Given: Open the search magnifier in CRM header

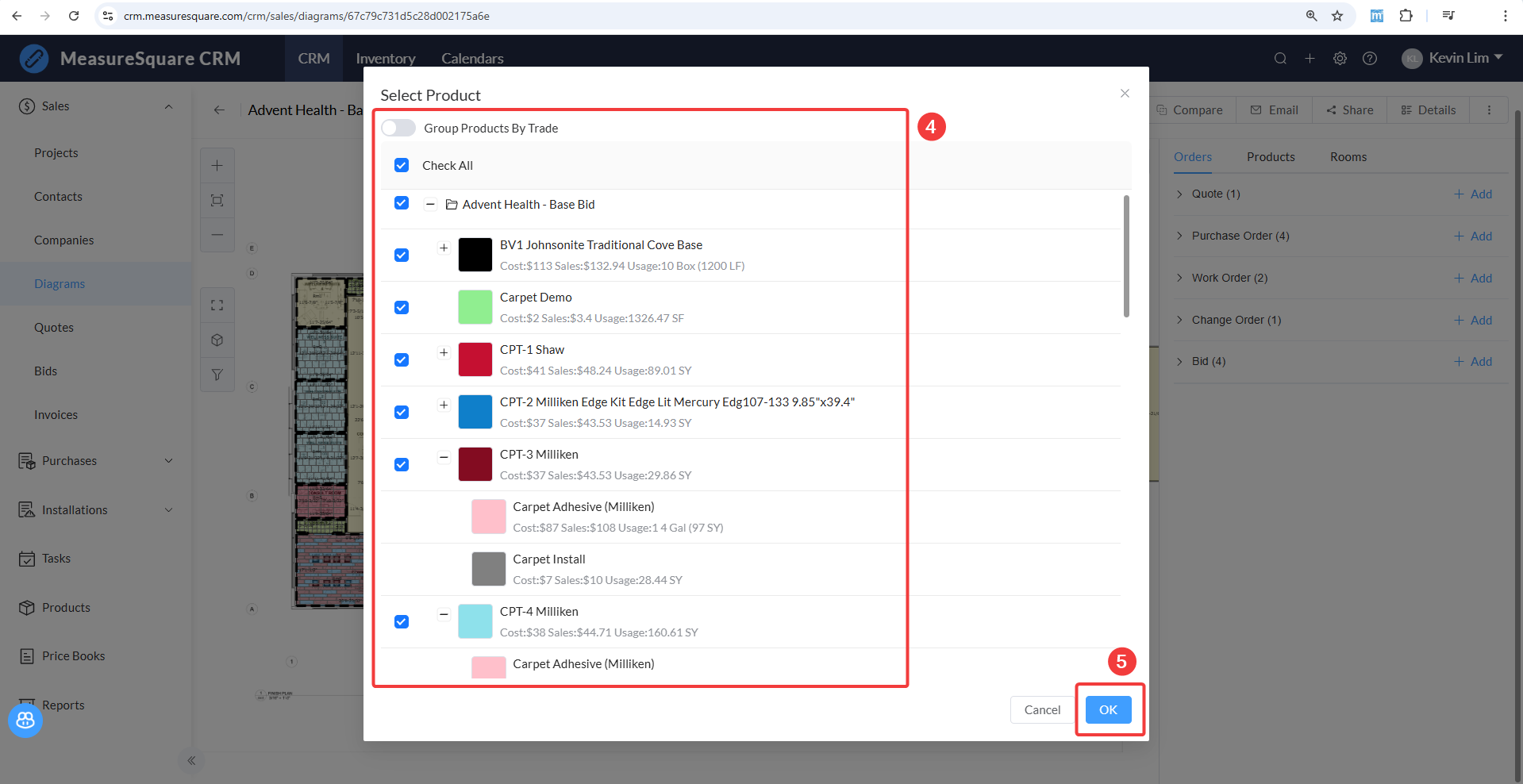Looking at the screenshot, I should 1280,58.
